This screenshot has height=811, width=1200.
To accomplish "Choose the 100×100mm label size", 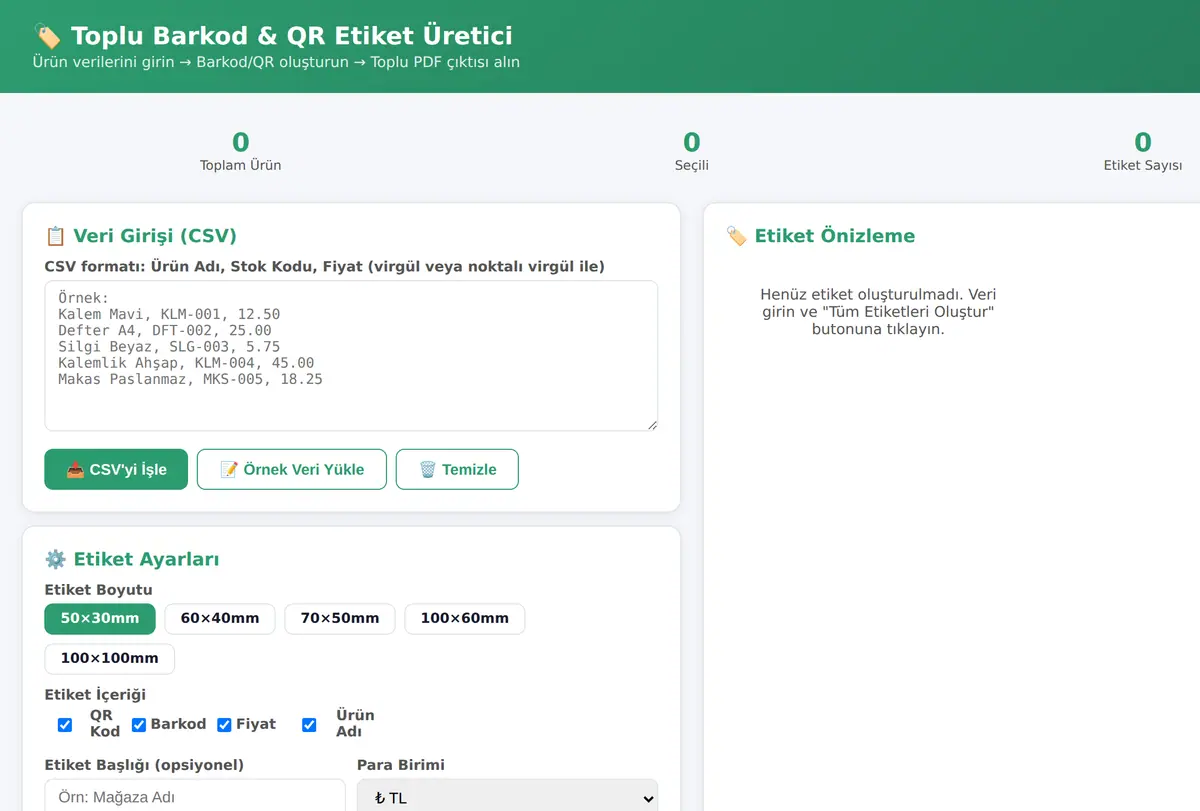I will click(110, 658).
